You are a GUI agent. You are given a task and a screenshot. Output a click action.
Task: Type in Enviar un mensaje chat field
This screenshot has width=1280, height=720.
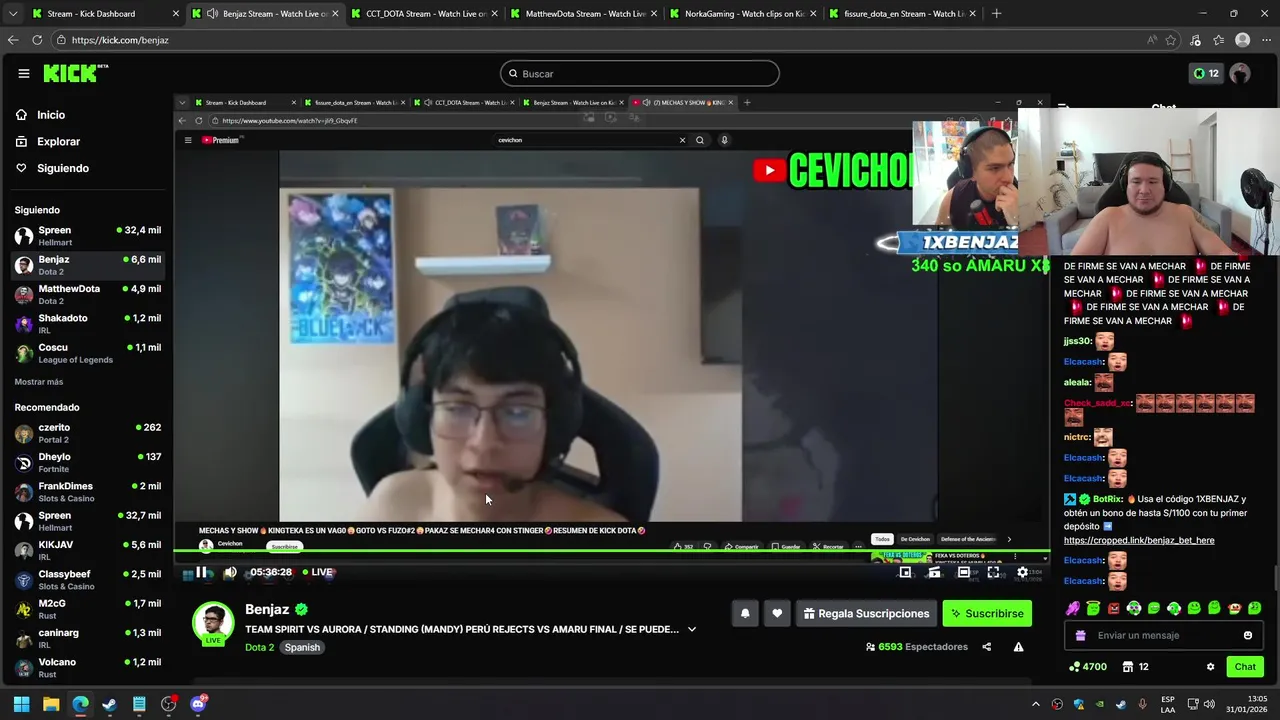(1165, 635)
